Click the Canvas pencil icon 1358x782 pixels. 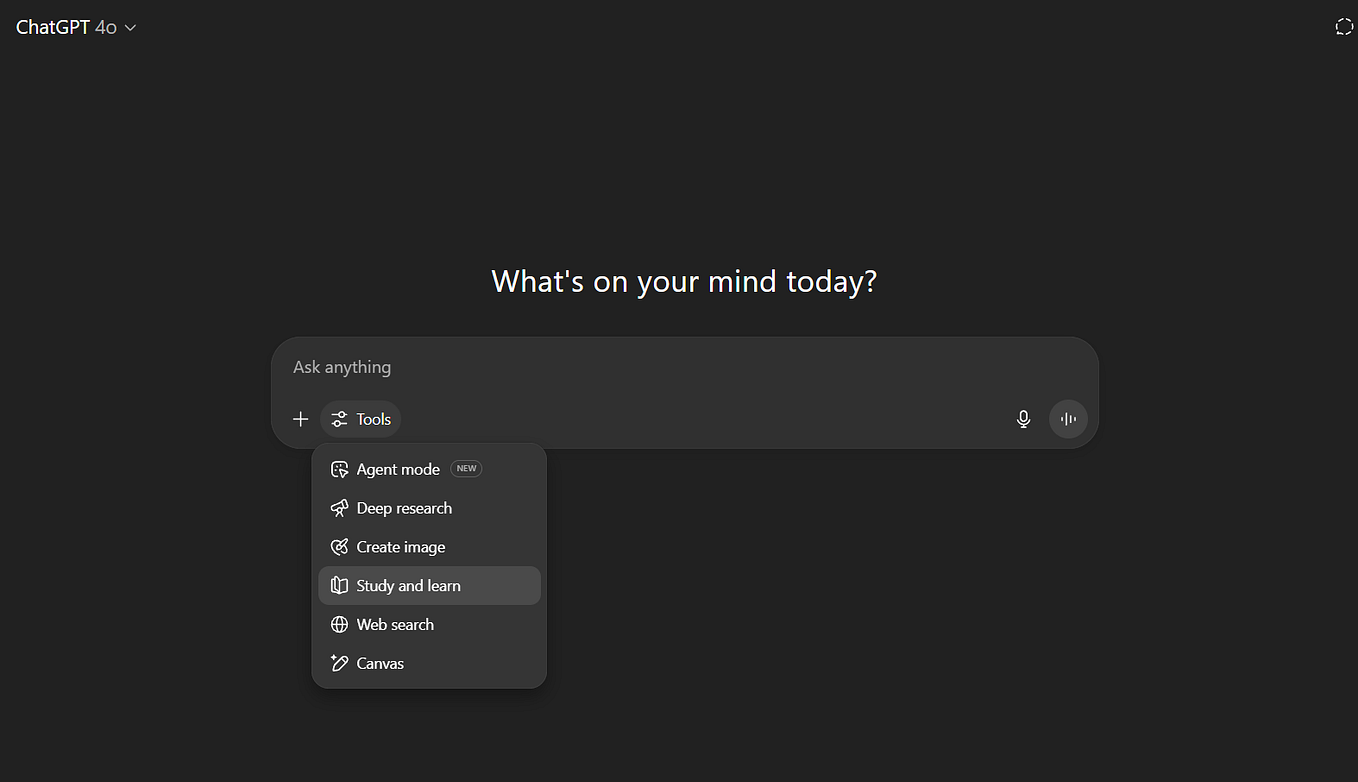[x=340, y=663]
